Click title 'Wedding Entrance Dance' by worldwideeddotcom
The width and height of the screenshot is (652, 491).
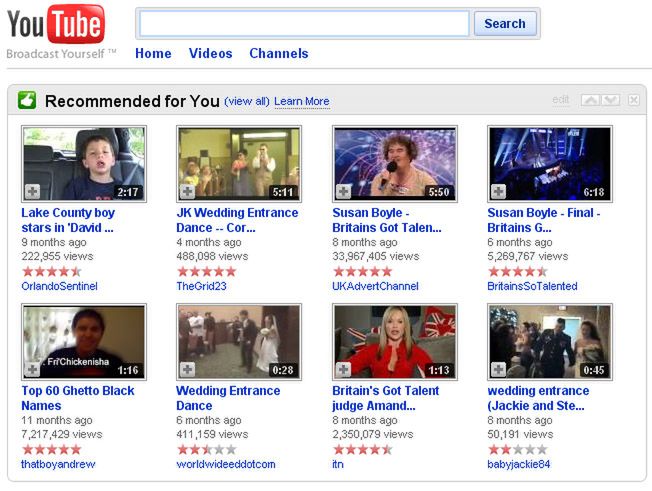point(228,398)
